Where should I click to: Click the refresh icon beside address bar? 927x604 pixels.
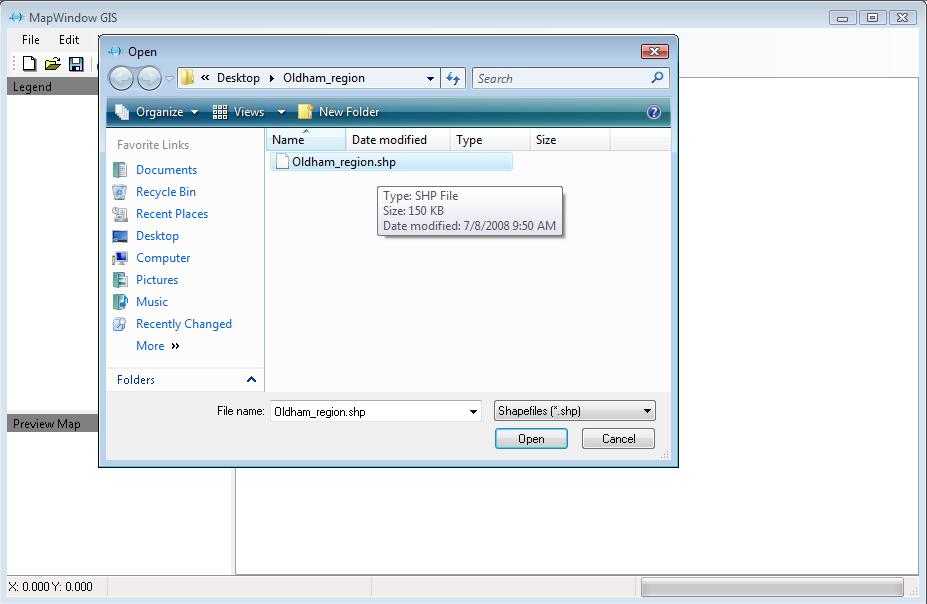(454, 78)
